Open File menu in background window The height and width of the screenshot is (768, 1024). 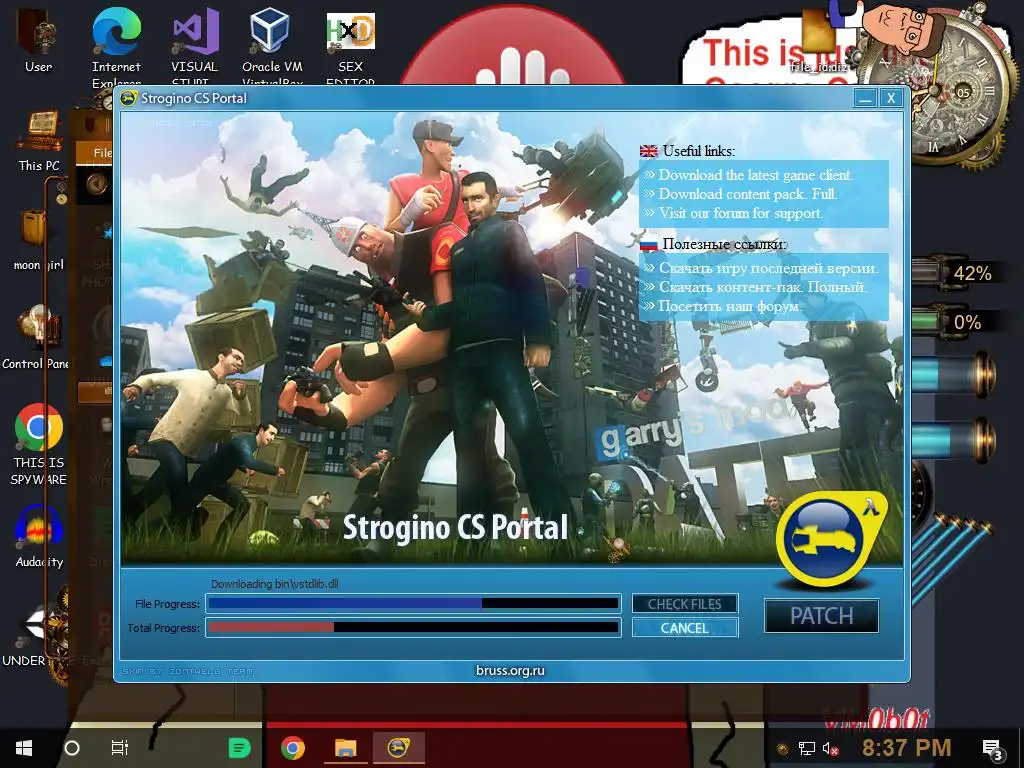[x=102, y=153]
